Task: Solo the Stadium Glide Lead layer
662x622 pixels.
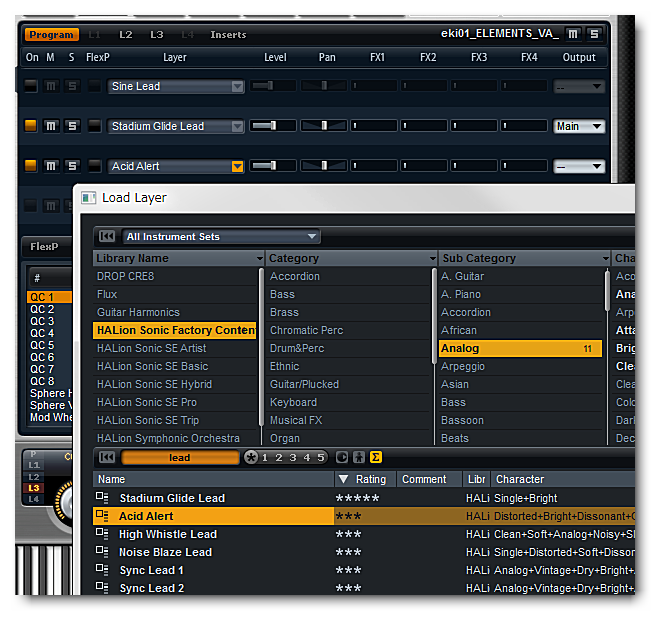Action: coord(72,126)
